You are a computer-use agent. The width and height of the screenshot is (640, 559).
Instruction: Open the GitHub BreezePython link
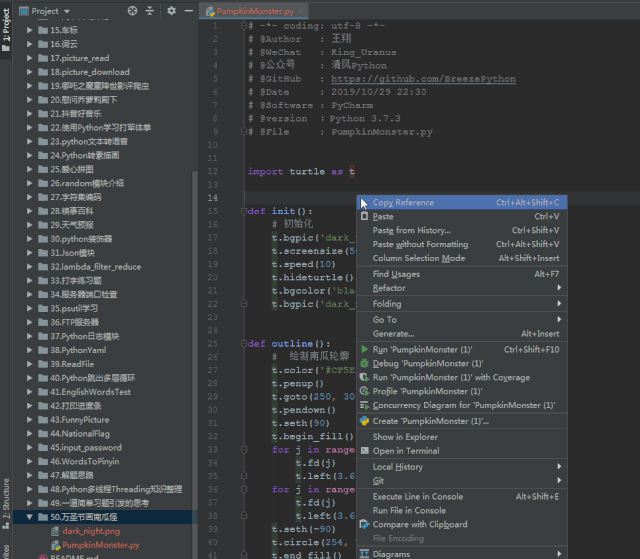click(x=423, y=79)
